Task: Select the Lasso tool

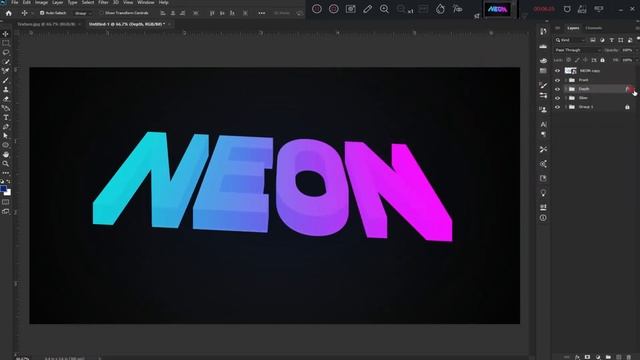Action: click(x=6, y=52)
